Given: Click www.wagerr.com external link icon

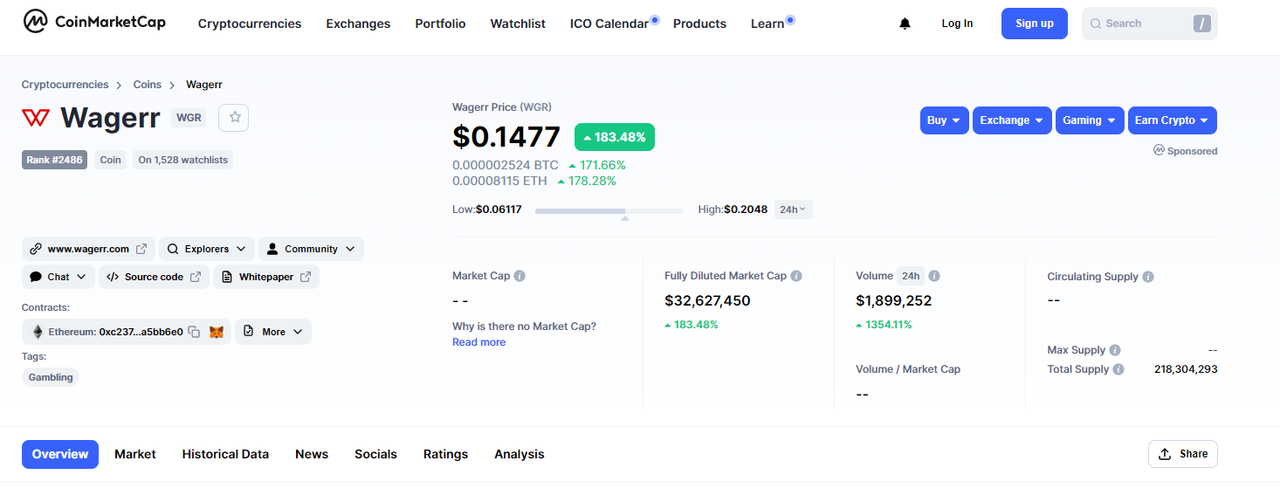Looking at the screenshot, I should pyautogui.click(x=141, y=249).
